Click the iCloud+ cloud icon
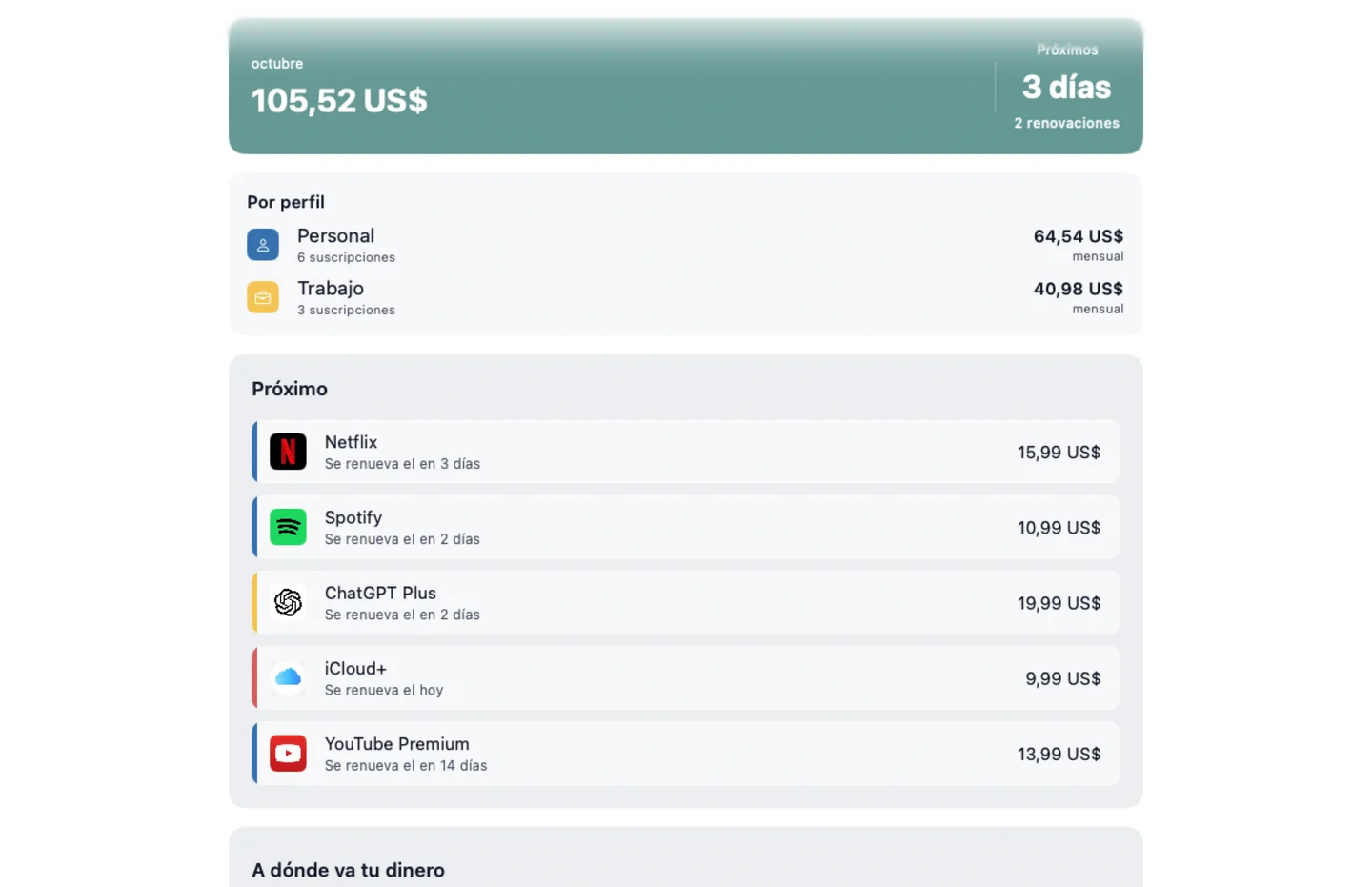The height and width of the screenshot is (887, 1372). (288, 677)
